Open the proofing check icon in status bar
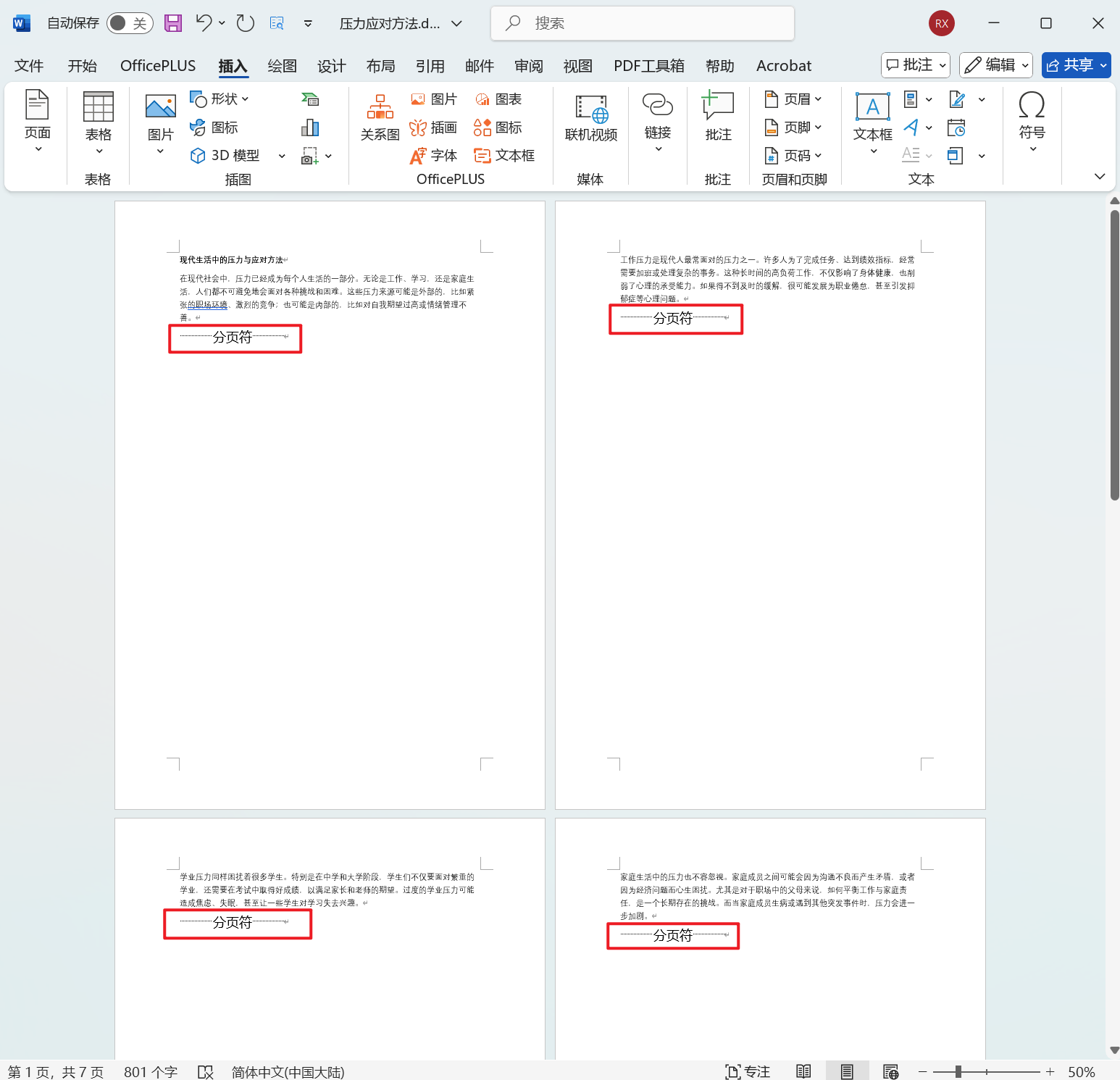Image resolution: width=1120 pixels, height=1080 pixels. pos(206,1072)
